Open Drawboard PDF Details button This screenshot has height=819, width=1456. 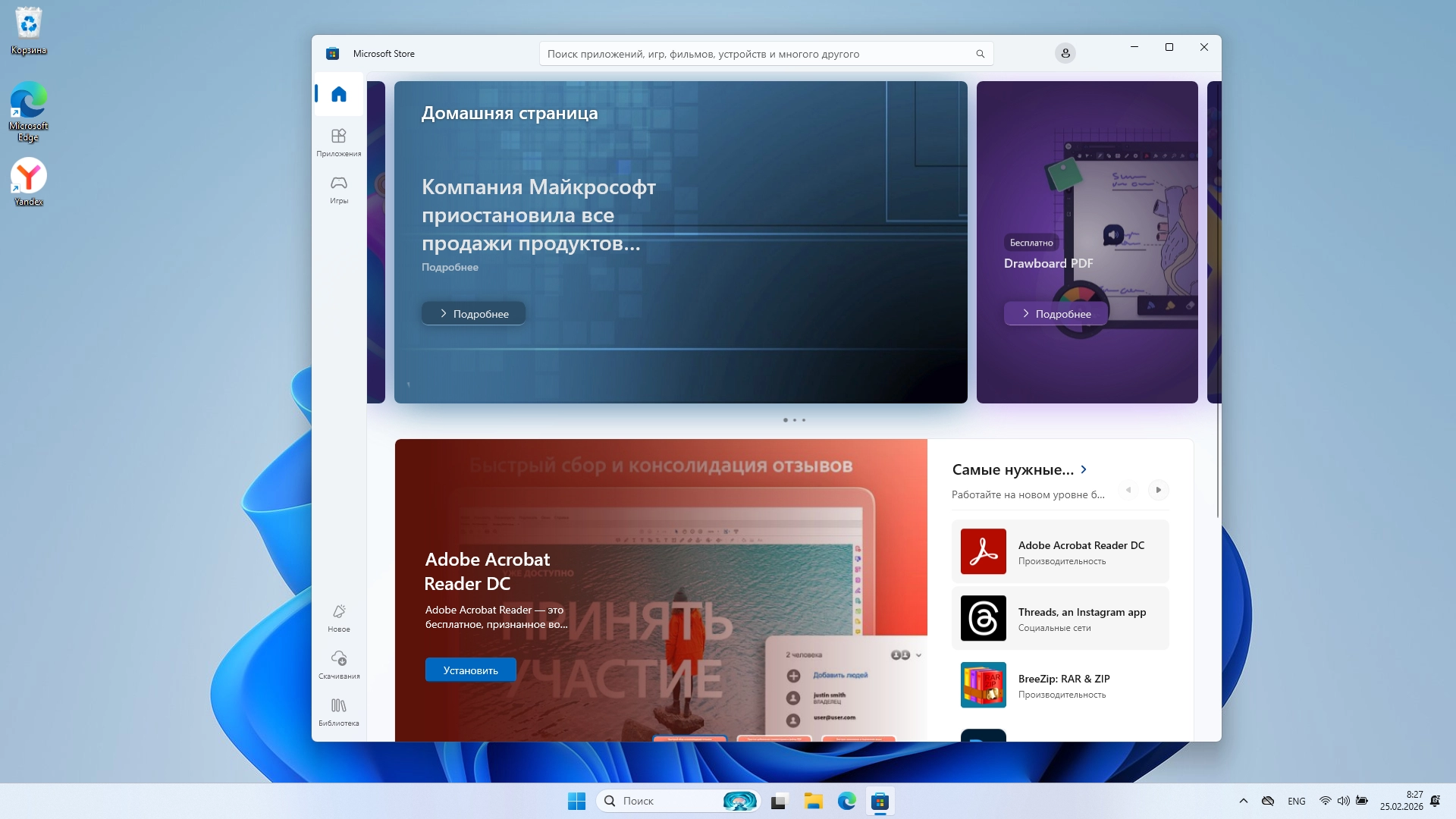pyautogui.click(x=1056, y=314)
